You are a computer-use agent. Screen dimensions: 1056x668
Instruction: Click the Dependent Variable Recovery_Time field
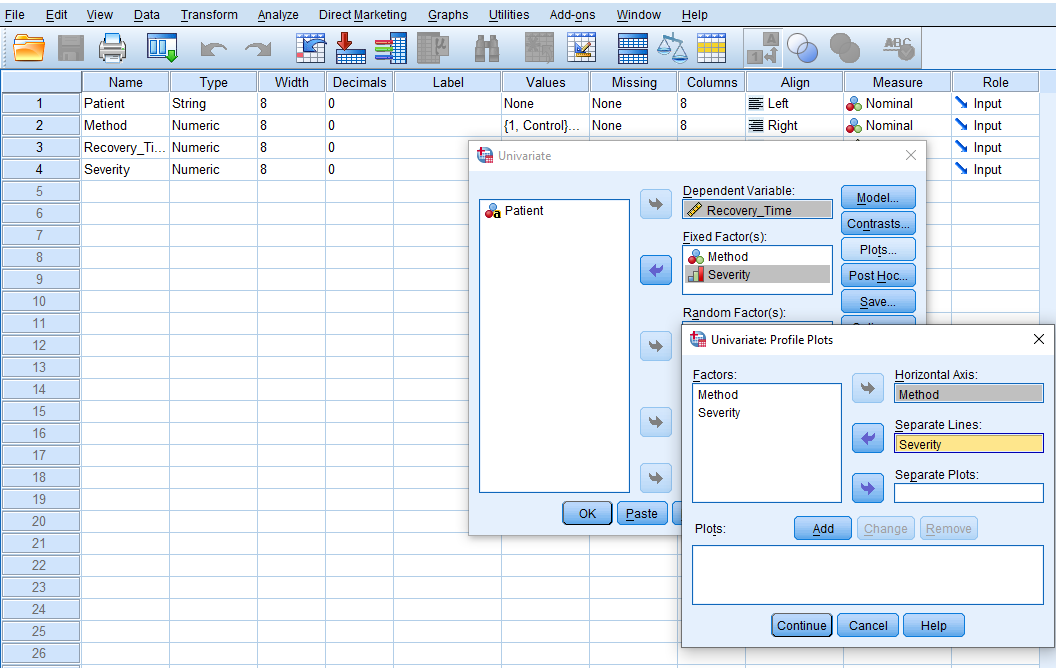[x=757, y=209]
